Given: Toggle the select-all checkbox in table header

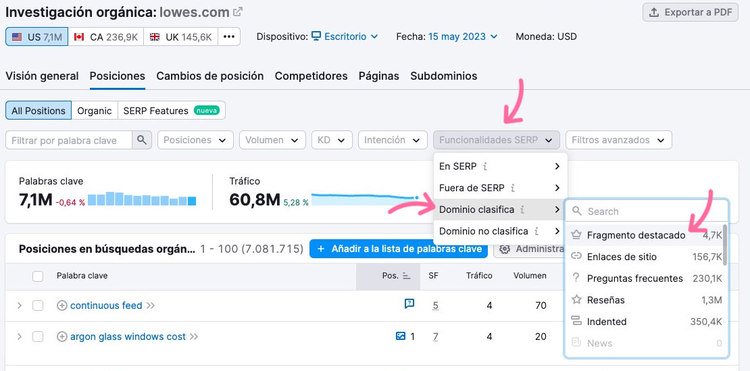Looking at the screenshot, I should pos(38,276).
